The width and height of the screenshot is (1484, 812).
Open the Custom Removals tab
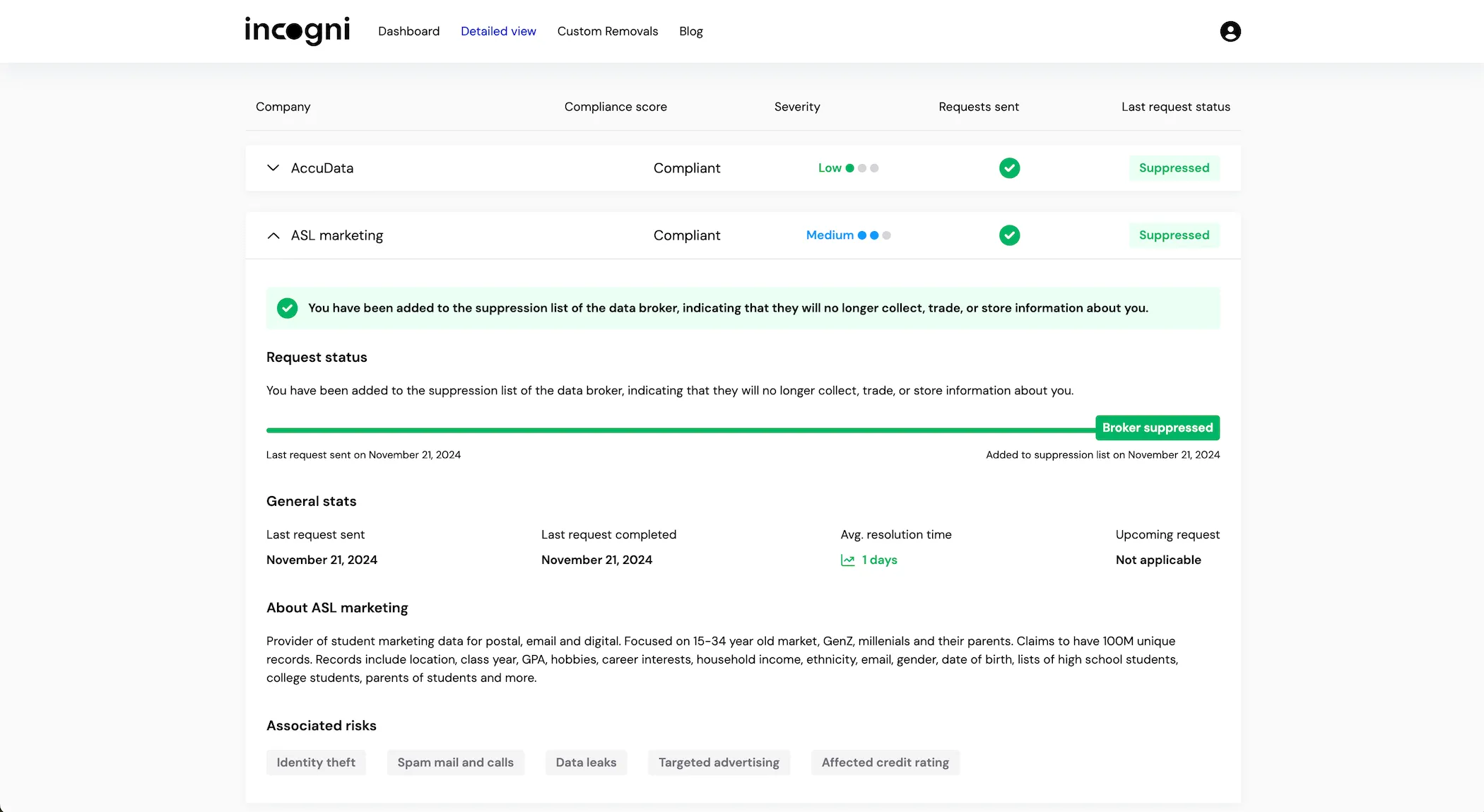607,31
